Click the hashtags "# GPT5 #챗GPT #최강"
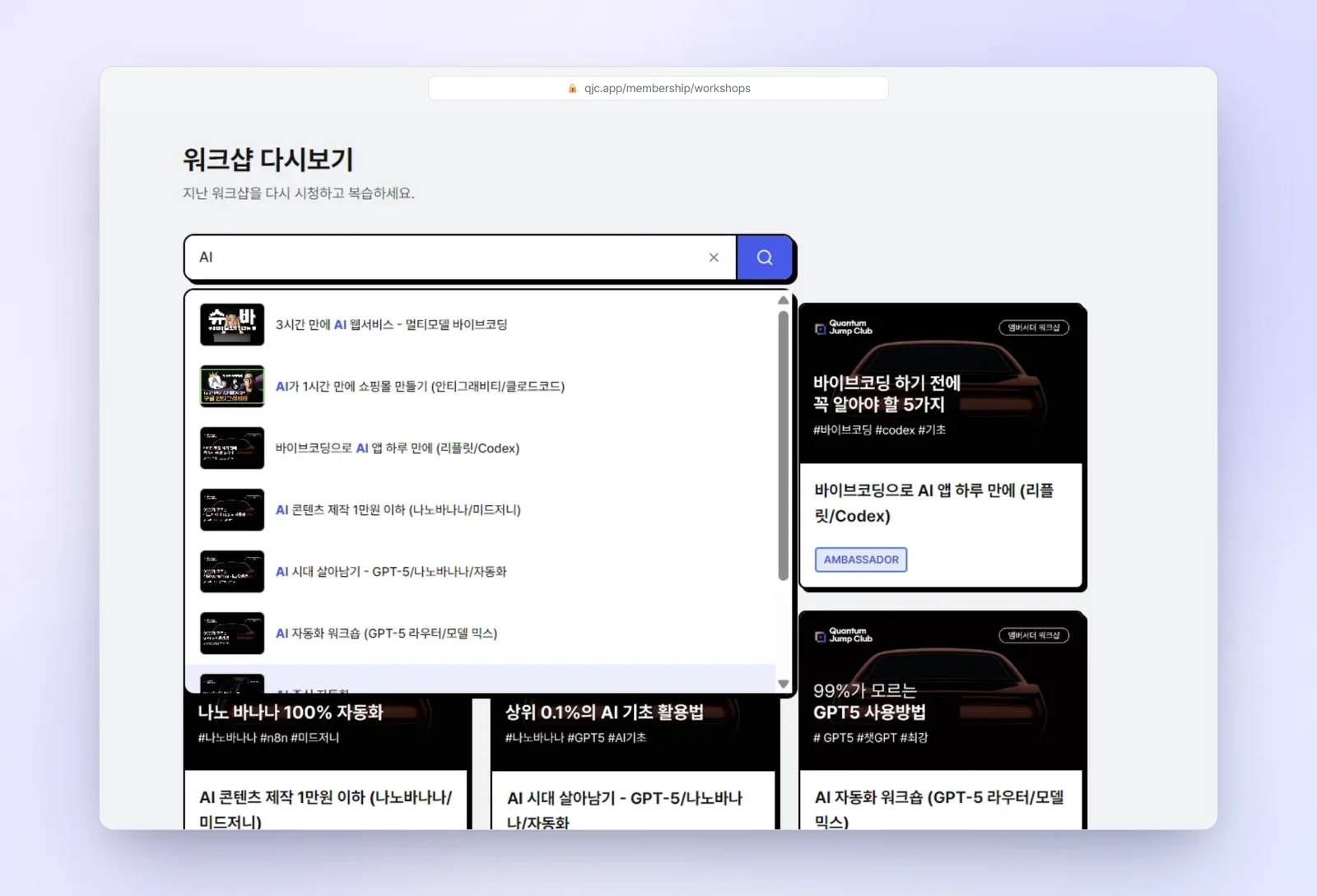 [x=870, y=737]
